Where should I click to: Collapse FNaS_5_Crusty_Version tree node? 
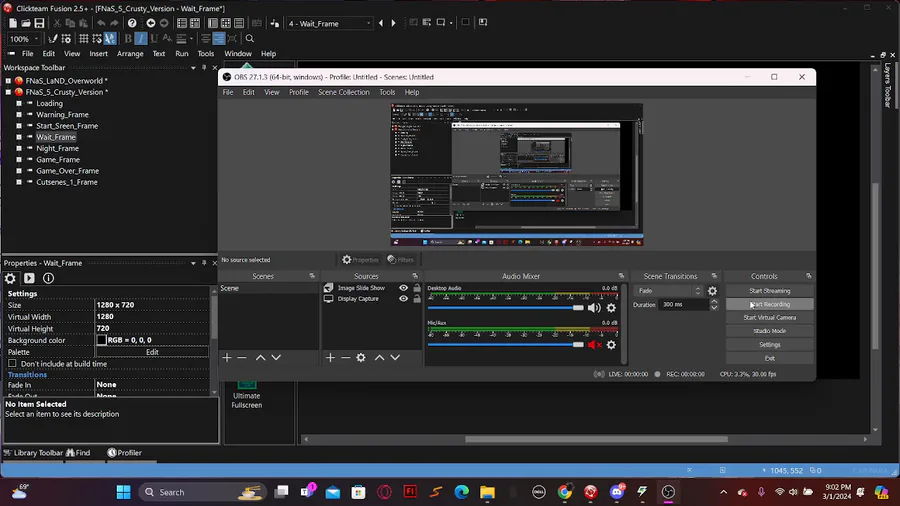click(x=8, y=92)
